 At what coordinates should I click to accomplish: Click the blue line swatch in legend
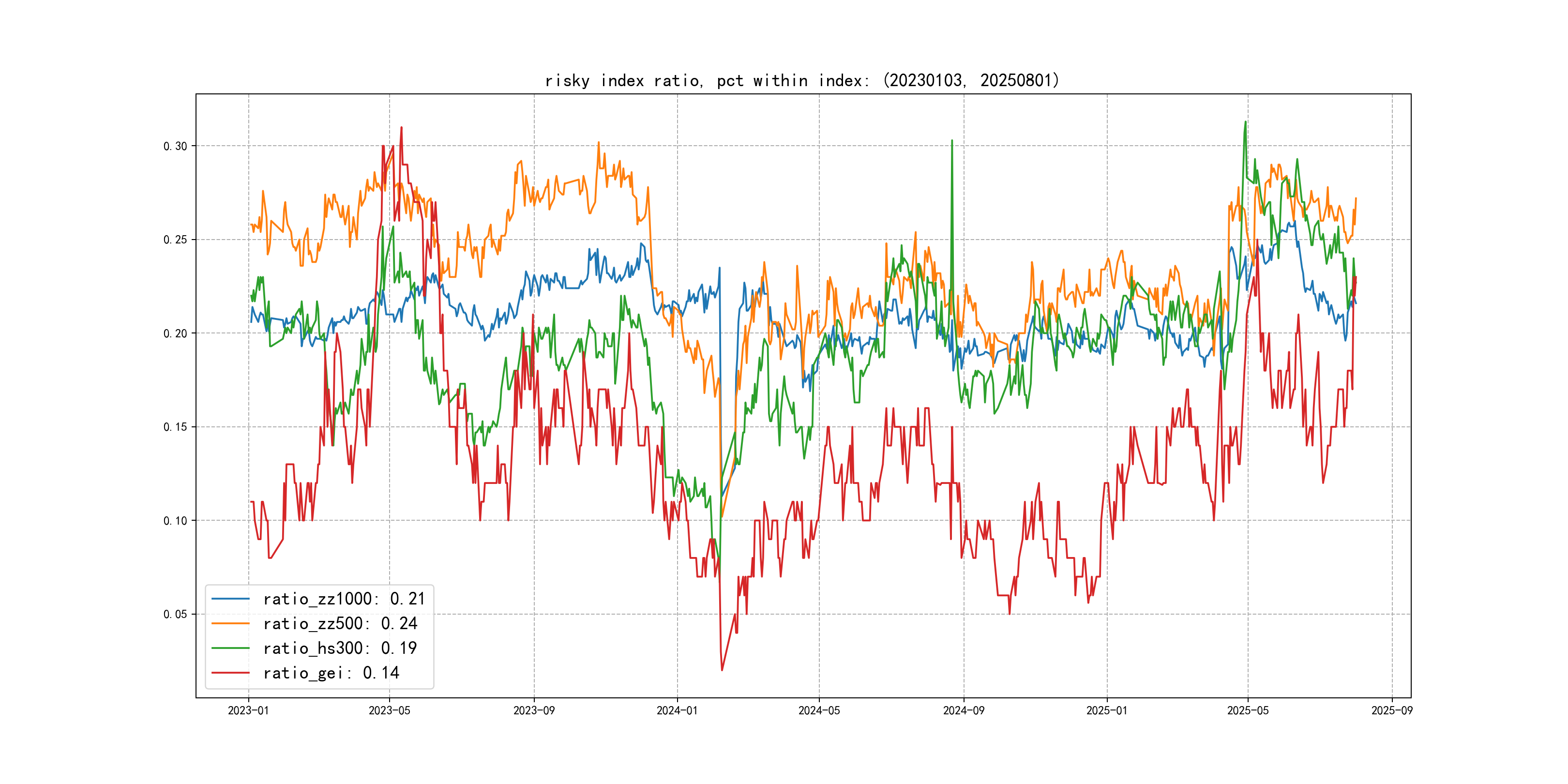pyautogui.click(x=230, y=599)
